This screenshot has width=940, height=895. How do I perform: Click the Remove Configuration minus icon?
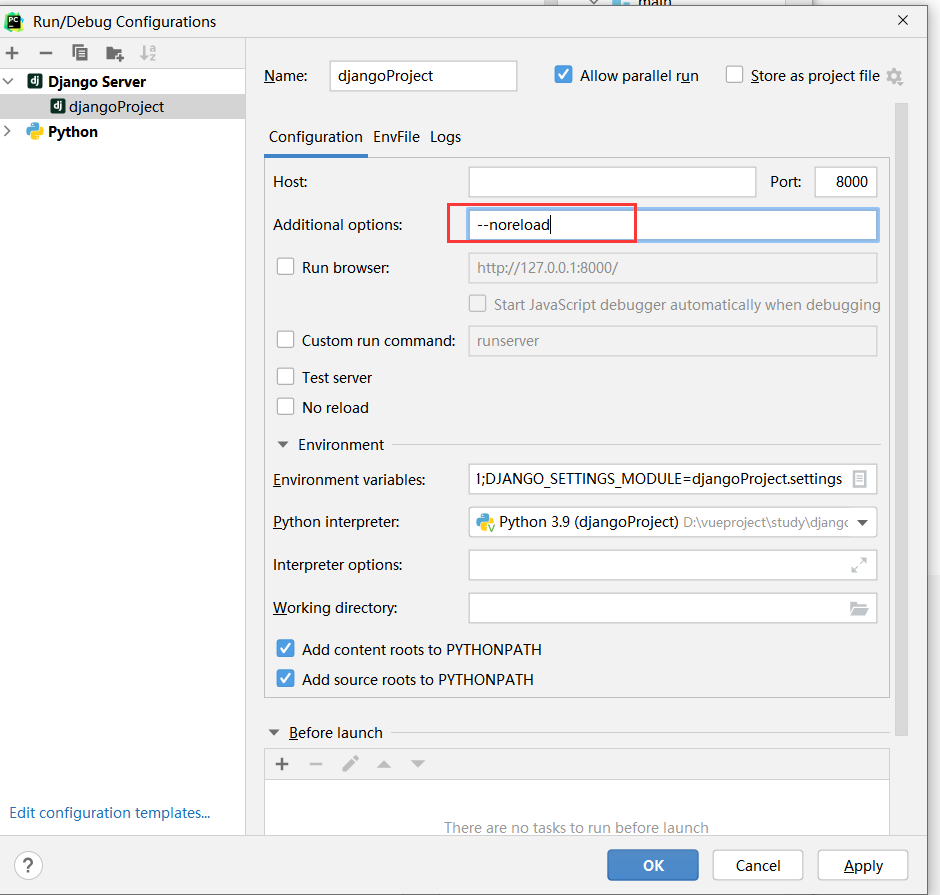[x=45, y=53]
